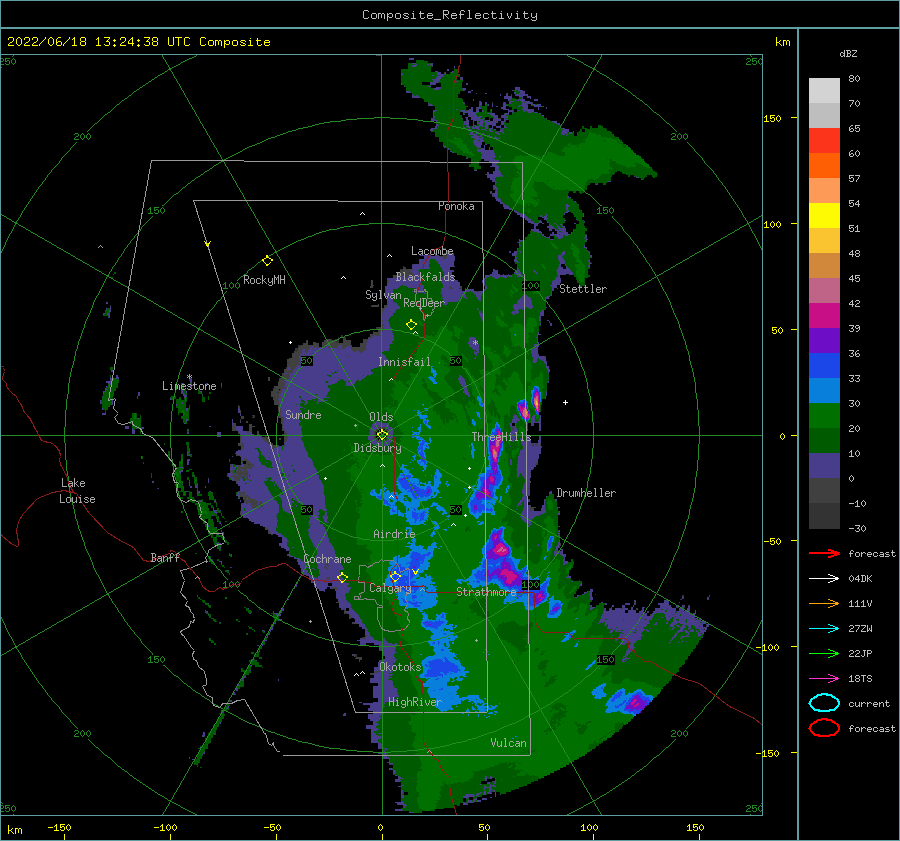Pick the 42 dBZ magenta swatch
This screenshot has width=900, height=841.
[x=824, y=315]
